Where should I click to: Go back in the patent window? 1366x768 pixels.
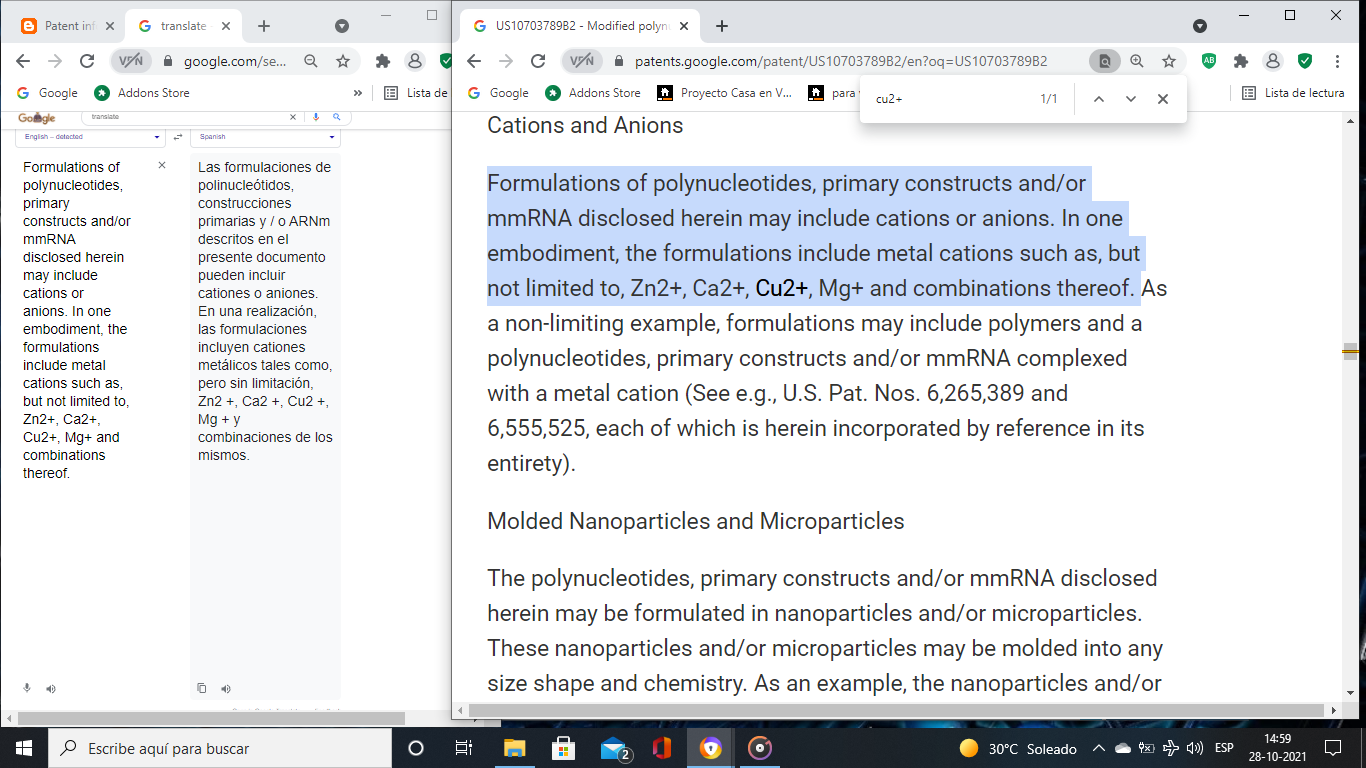[474, 61]
